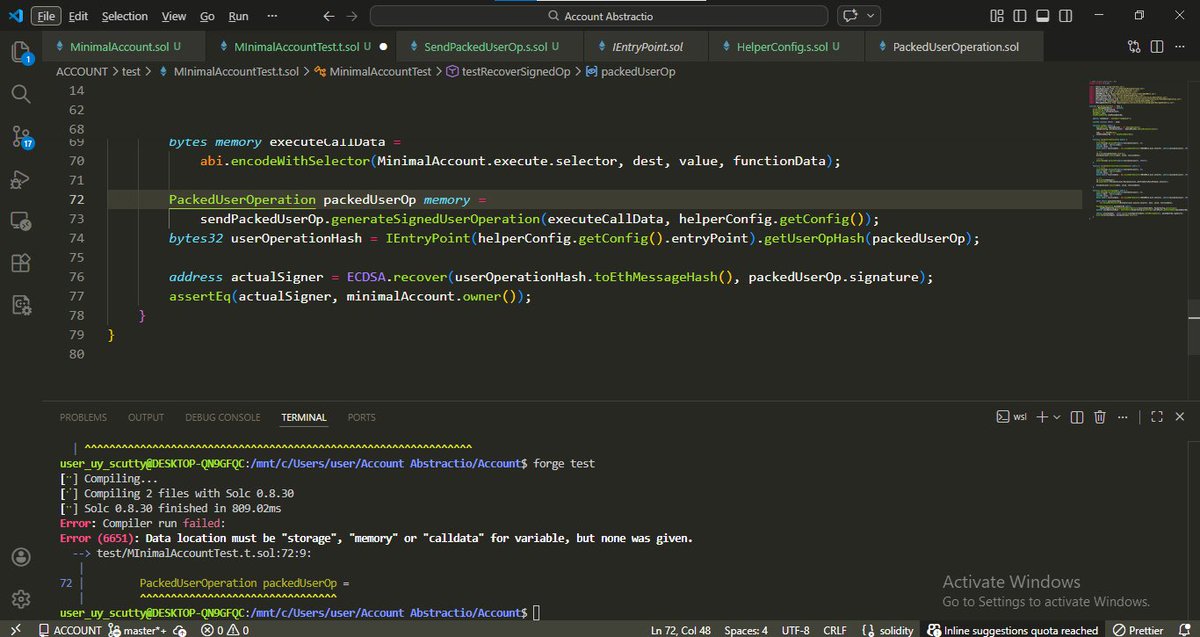
Task: Change indentation via Spaces: 4
Action: [x=746, y=630]
